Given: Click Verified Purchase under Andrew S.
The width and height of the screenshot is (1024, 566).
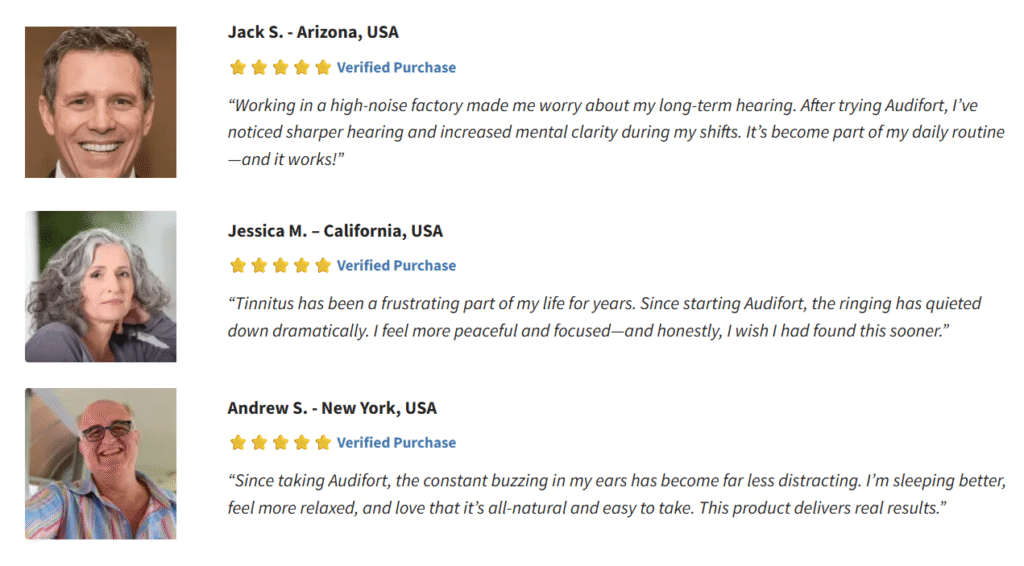Looking at the screenshot, I should point(396,443).
